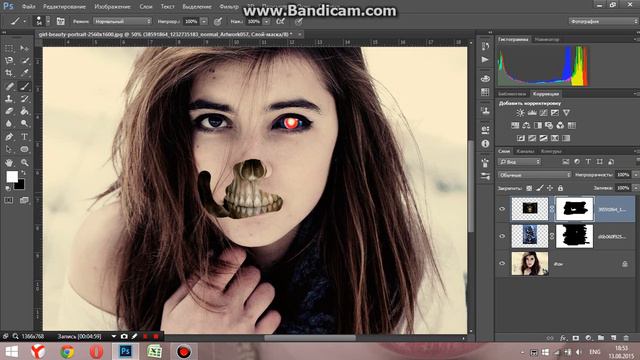The height and width of the screenshot is (360, 640).
Task: Select the Quick Selection tool
Action: click(x=24, y=60)
